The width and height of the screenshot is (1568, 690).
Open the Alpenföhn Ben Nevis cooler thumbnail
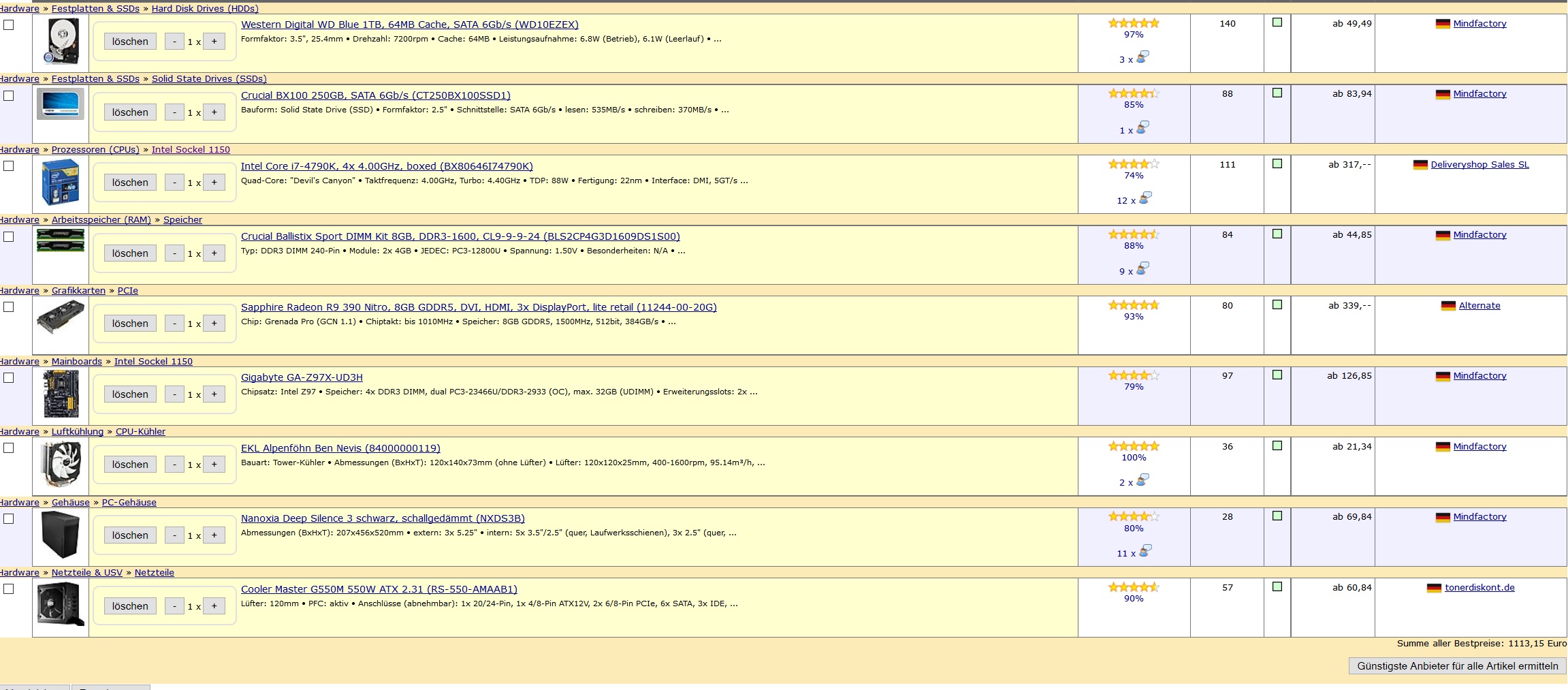[61, 465]
